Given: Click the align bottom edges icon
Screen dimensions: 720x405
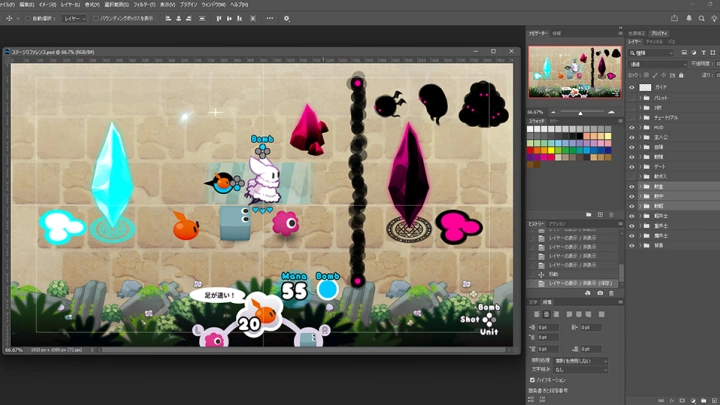Looking at the screenshot, I should click(239, 18).
